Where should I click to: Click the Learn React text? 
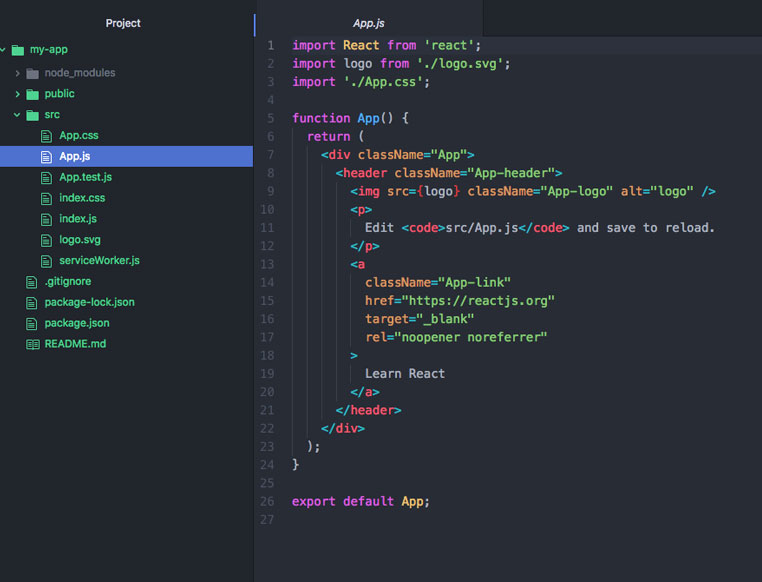pos(405,374)
